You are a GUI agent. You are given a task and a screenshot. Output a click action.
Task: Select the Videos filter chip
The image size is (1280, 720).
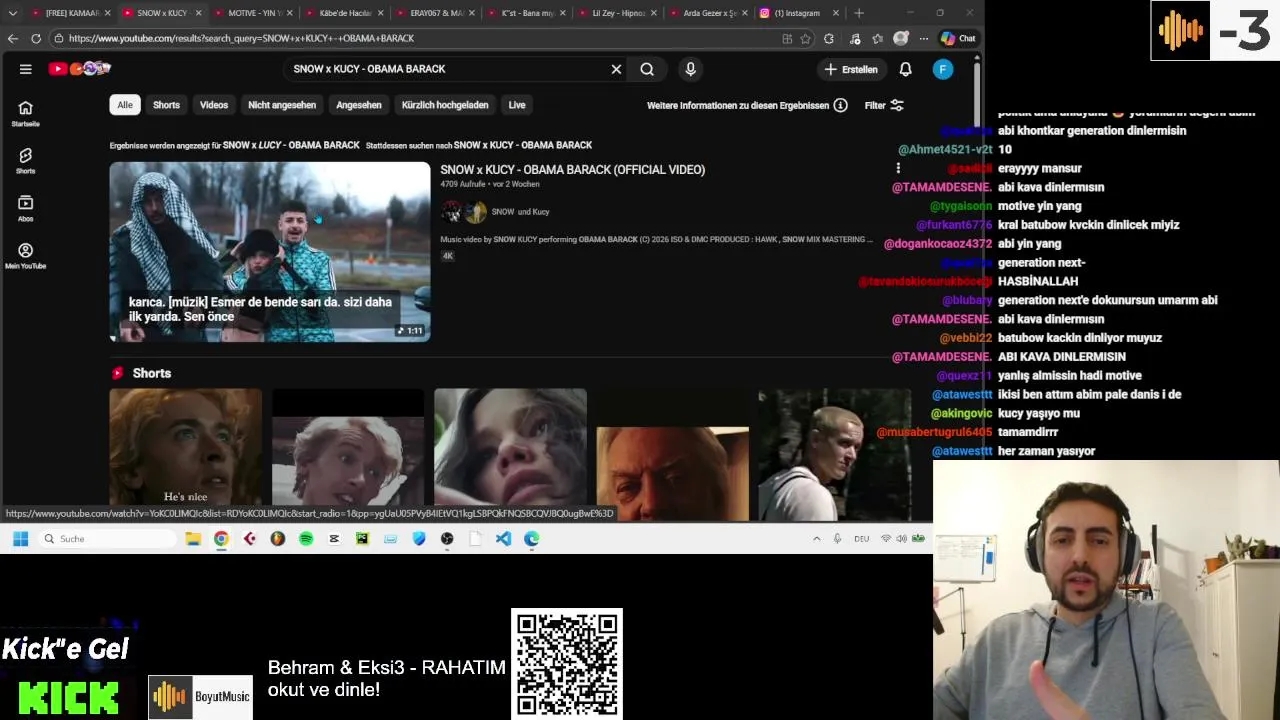[214, 105]
